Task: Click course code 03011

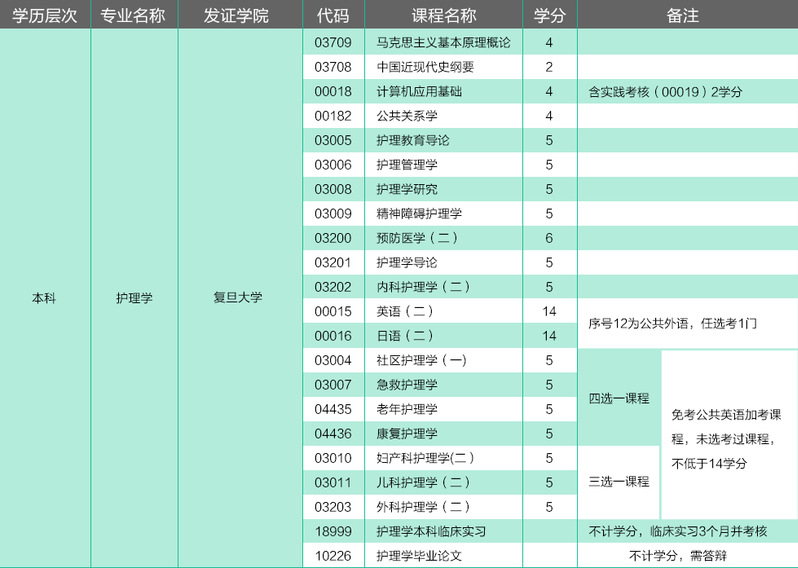Action: [333, 482]
